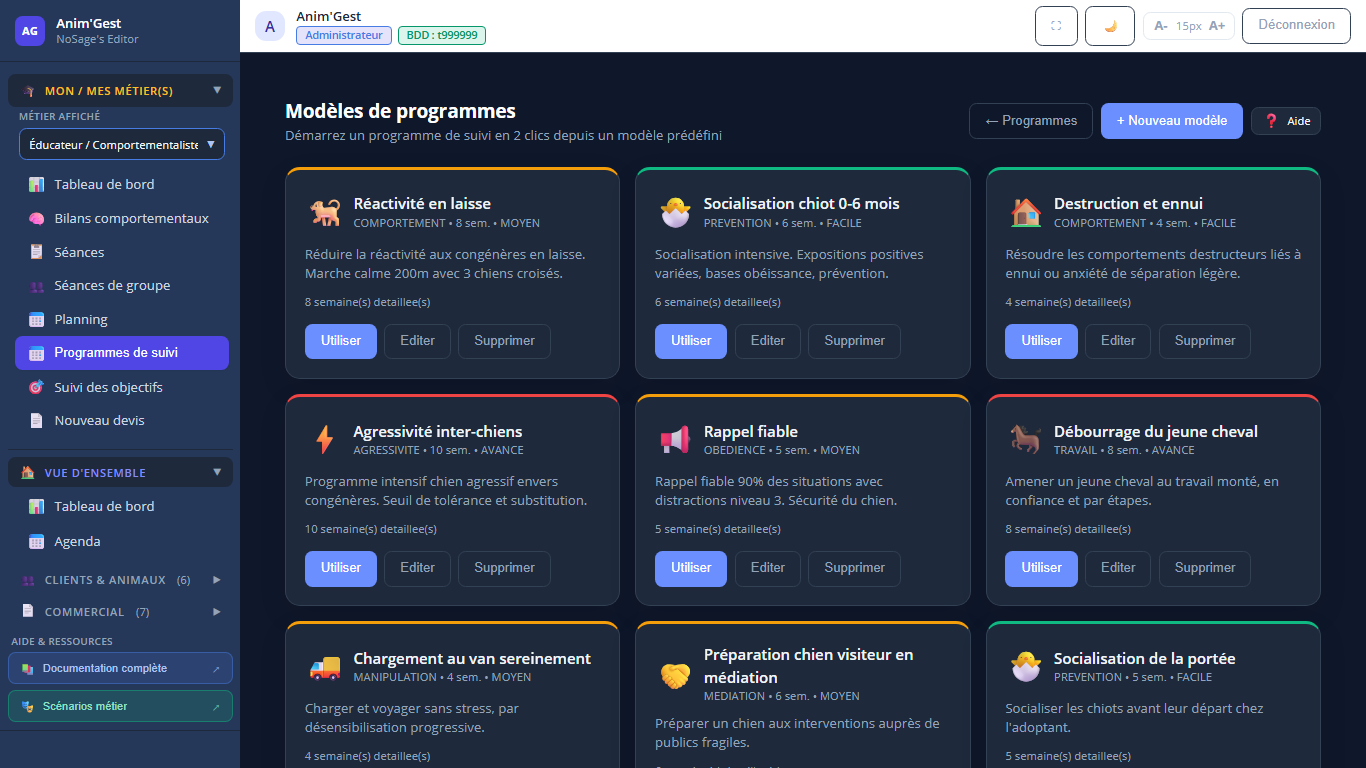This screenshot has height=768, width=1366.
Task: Click the Agenda calendar icon
Action: pyautogui.click(x=36, y=541)
